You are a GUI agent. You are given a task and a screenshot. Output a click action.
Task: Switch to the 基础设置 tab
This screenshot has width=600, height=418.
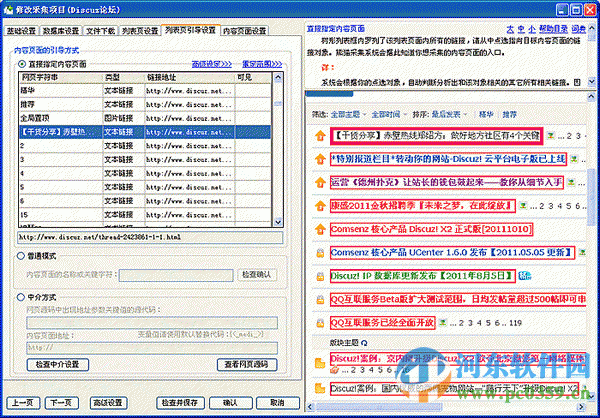coord(21,31)
